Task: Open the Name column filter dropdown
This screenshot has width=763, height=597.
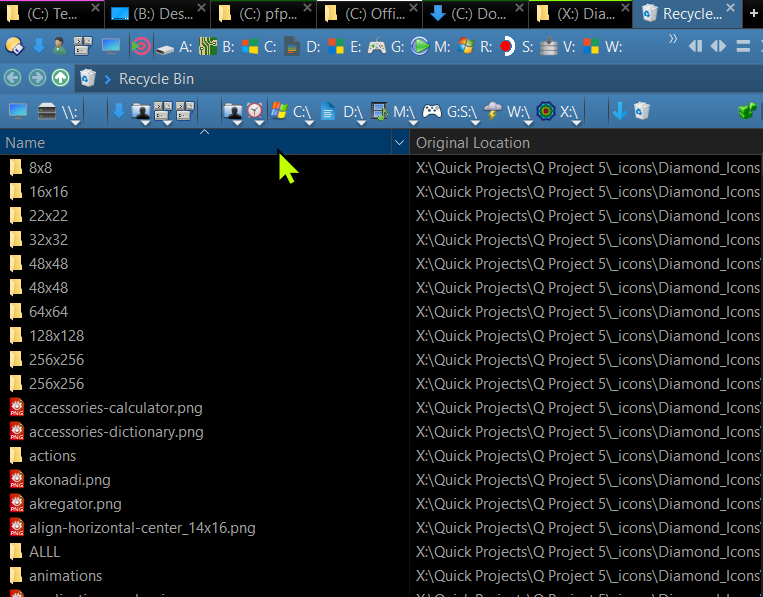Action: [x=399, y=143]
